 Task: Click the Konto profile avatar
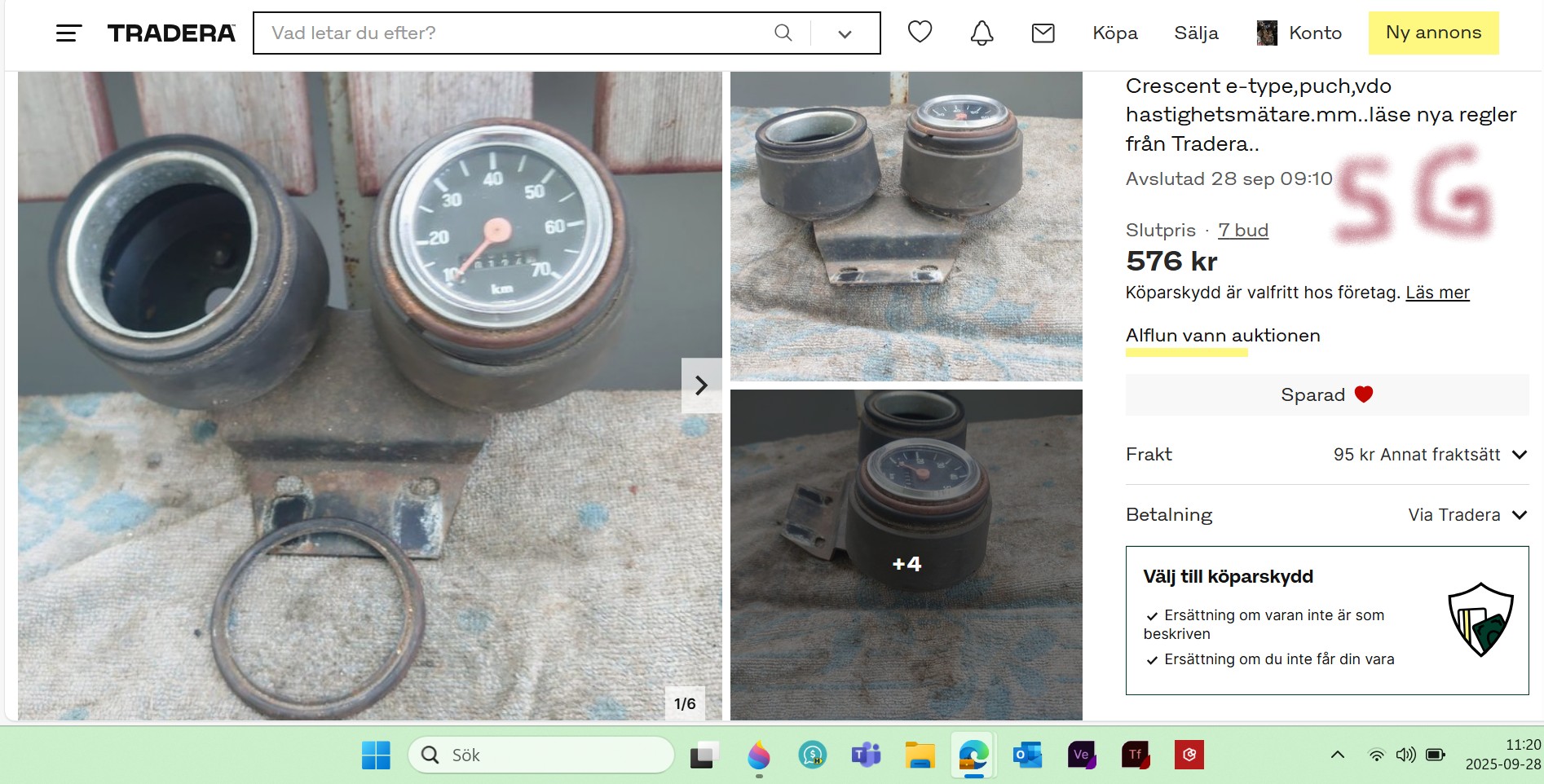tap(1267, 33)
